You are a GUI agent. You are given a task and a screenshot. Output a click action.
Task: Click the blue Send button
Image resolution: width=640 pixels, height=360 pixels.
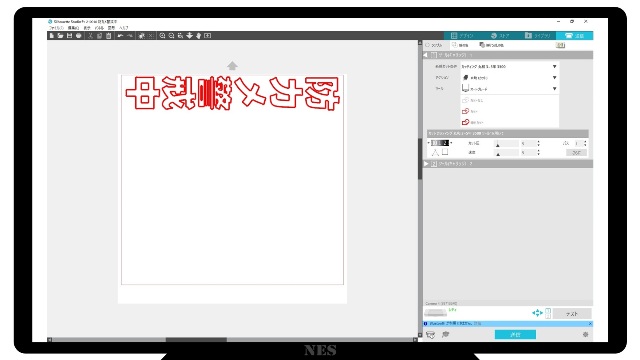pos(515,334)
